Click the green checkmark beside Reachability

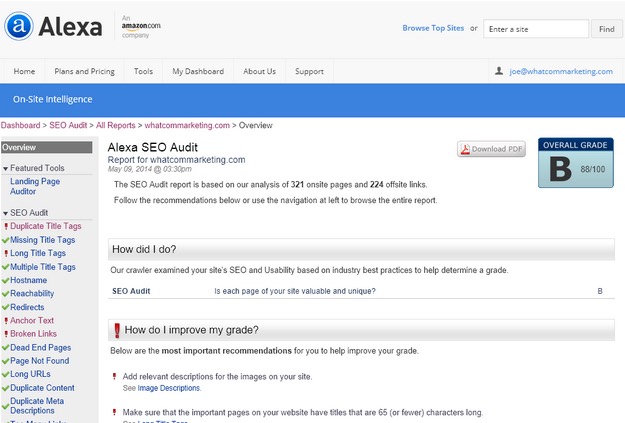tap(6, 294)
